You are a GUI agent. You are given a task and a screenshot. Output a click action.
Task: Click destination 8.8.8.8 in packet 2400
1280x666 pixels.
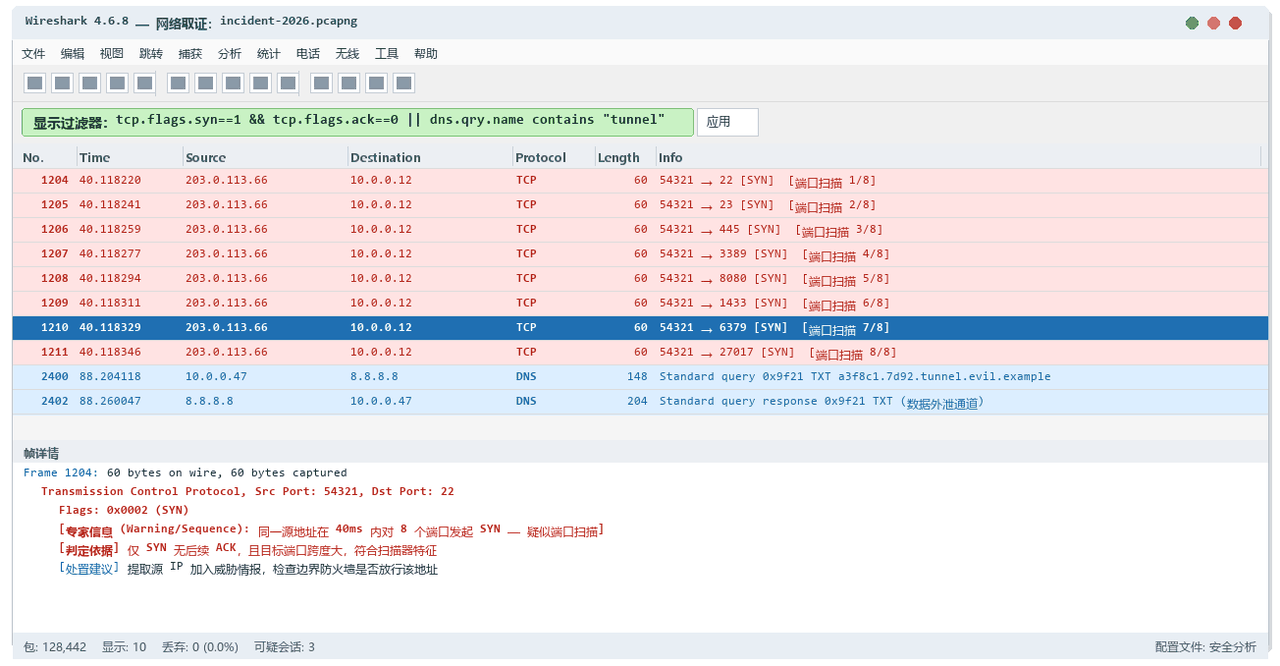point(374,376)
